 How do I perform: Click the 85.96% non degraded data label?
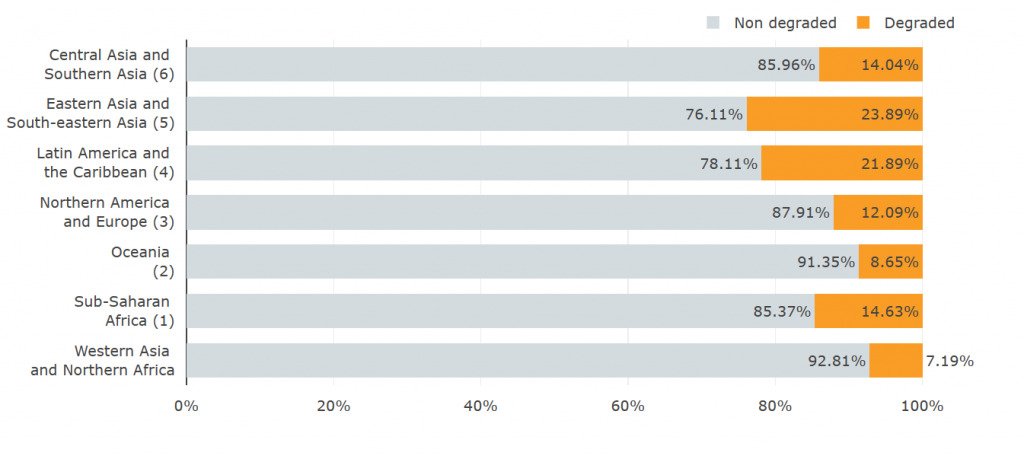click(x=786, y=65)
